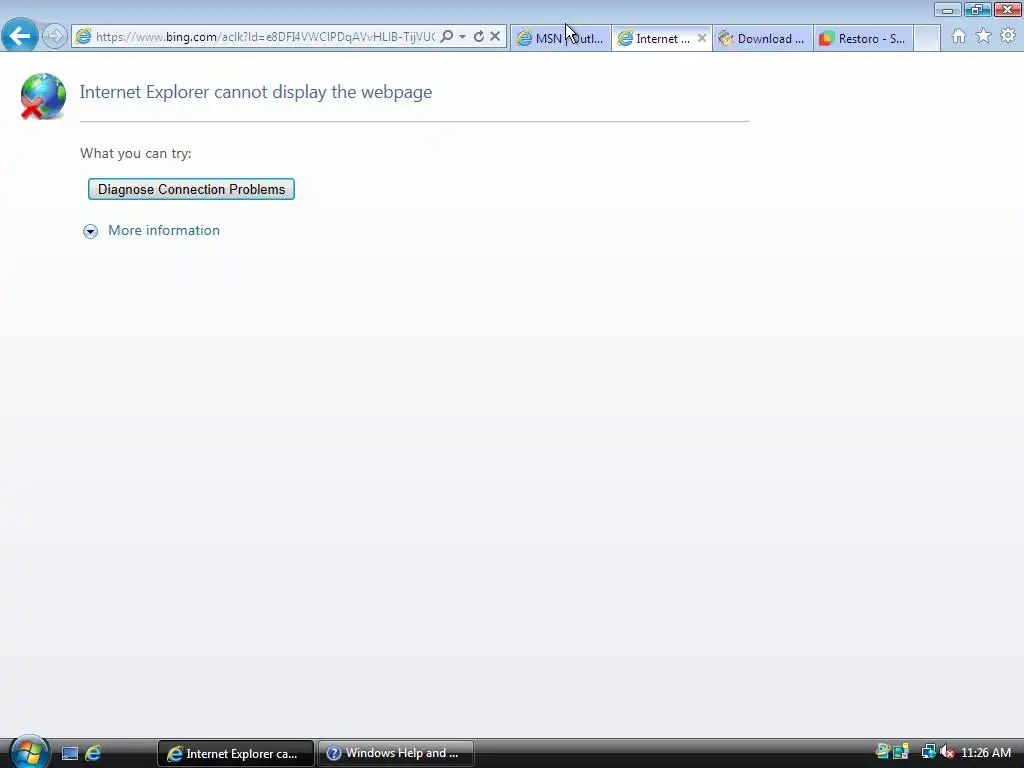Select the Internet Explorer taskbar button
The width and height of the screenshot is (1024, 768).
(x=235, y=754)
